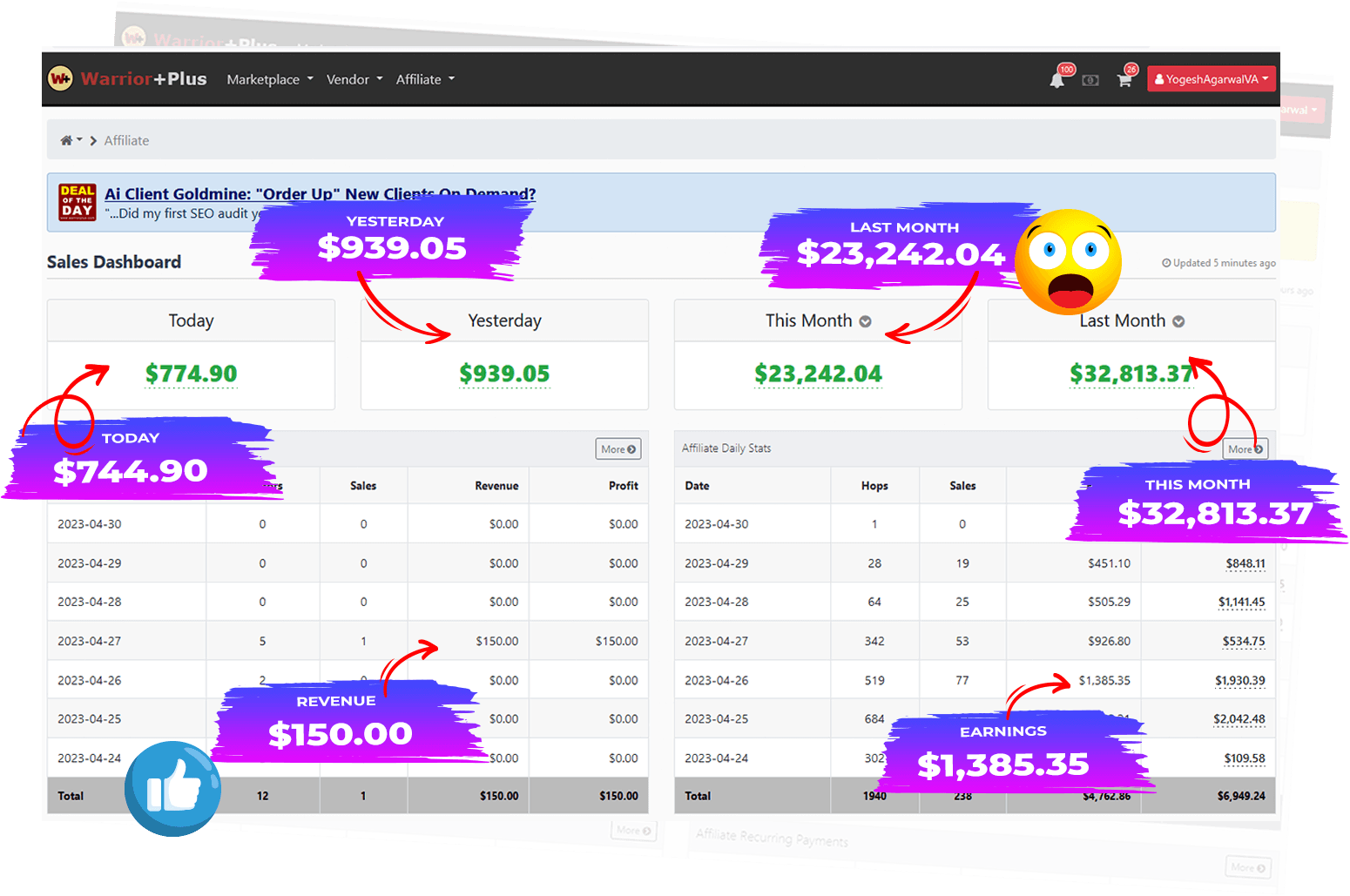Screen dimensions: 1350x896
Task: Click the Affiliate breadcrumb item
Action: click(x=126, y=140)
